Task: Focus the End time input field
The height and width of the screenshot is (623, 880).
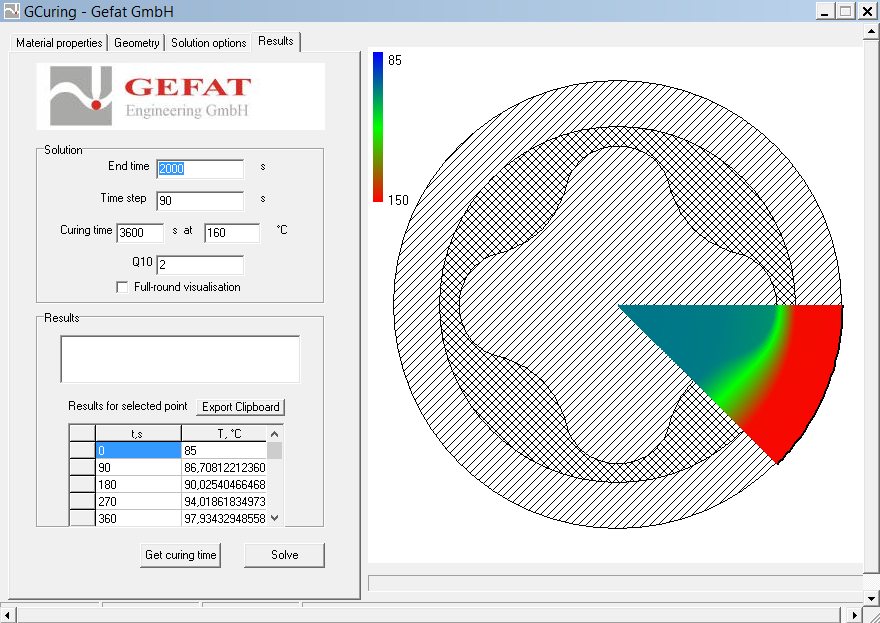Action: pos(200,169)
